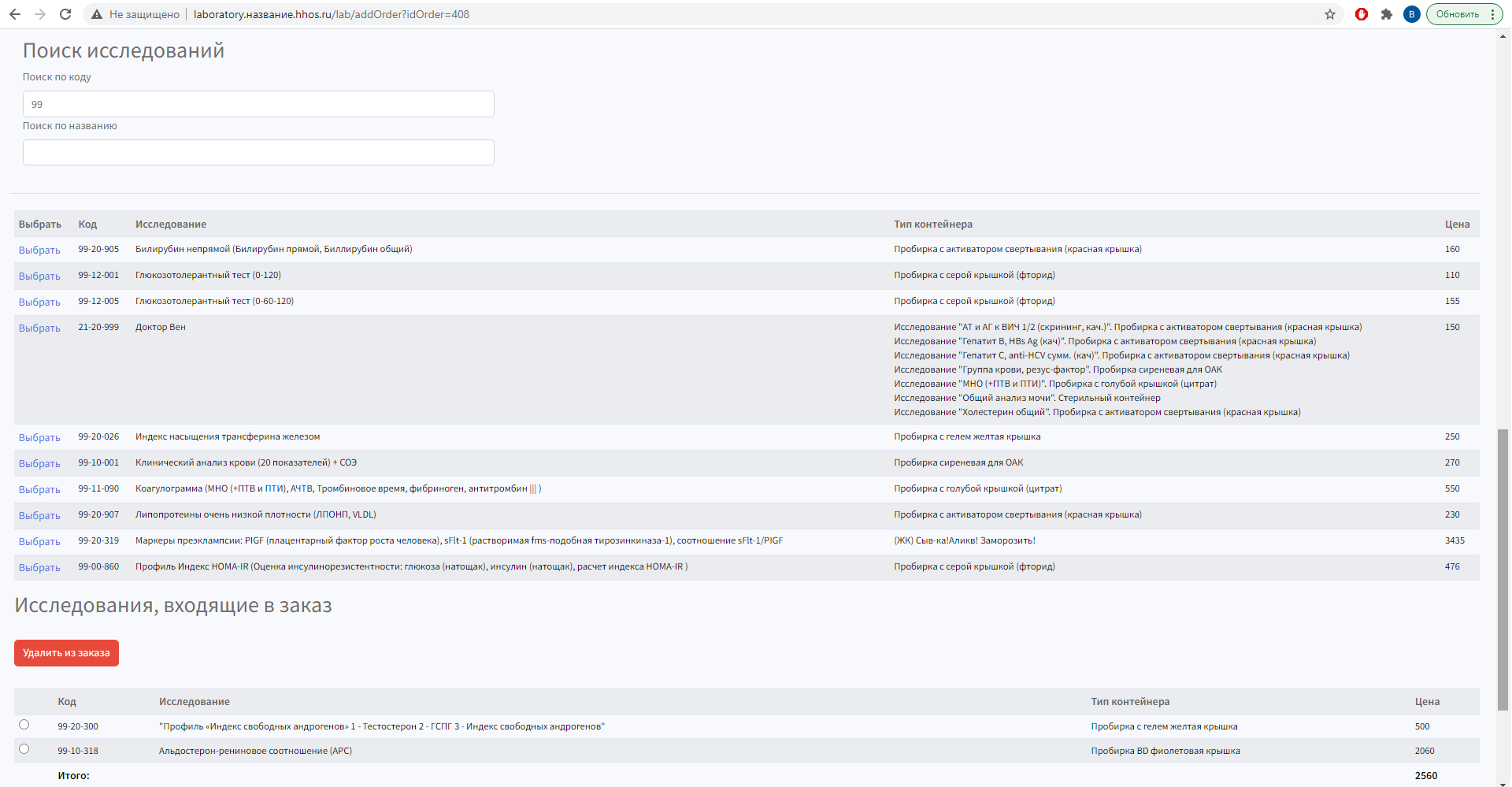Click Выбрать for Коагулограмма row 99-11-090
This screenshot has width=1512, height=787.
[x=39, y=490]
